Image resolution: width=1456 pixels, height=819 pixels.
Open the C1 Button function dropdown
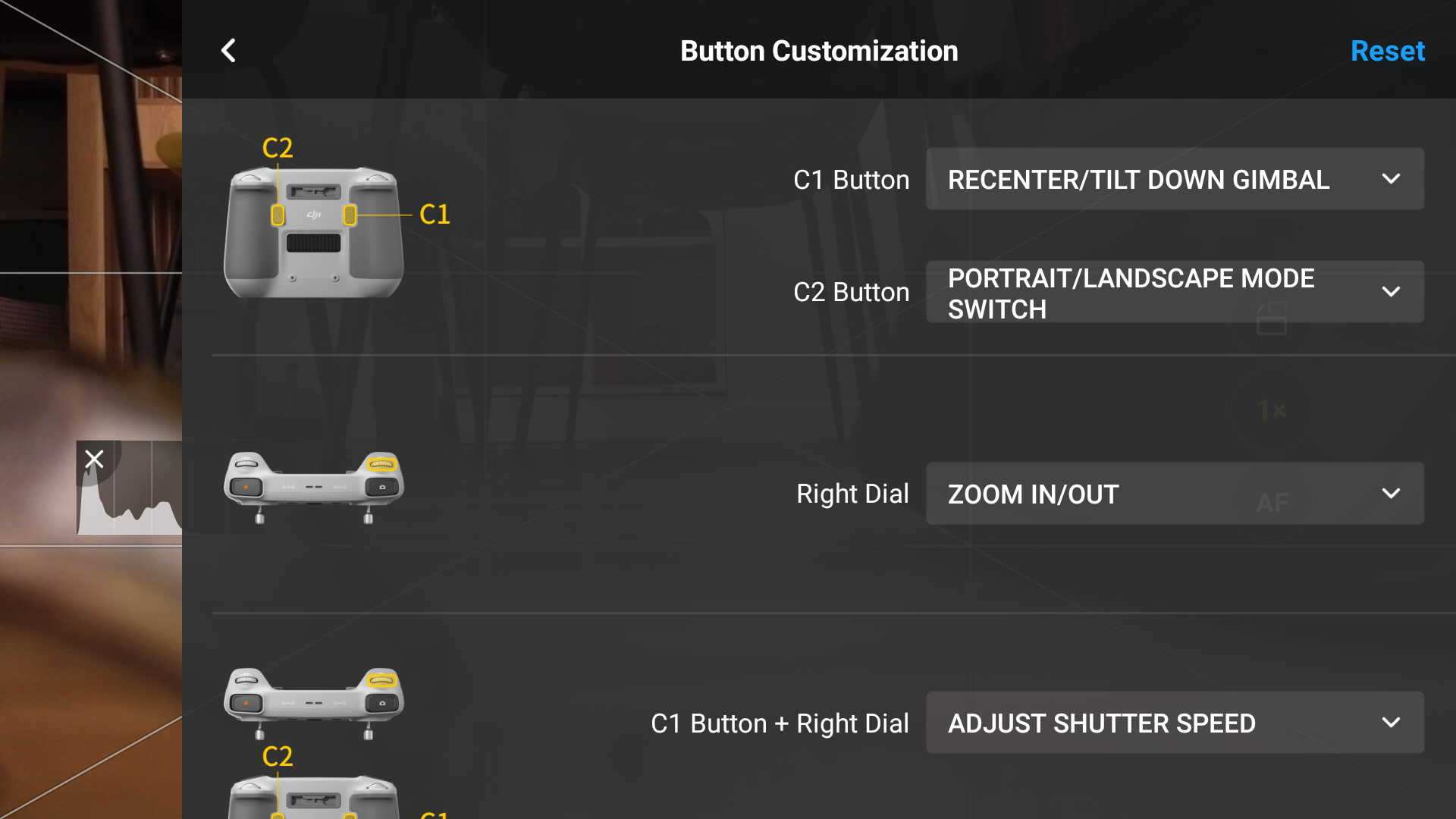pos(1175,179)
